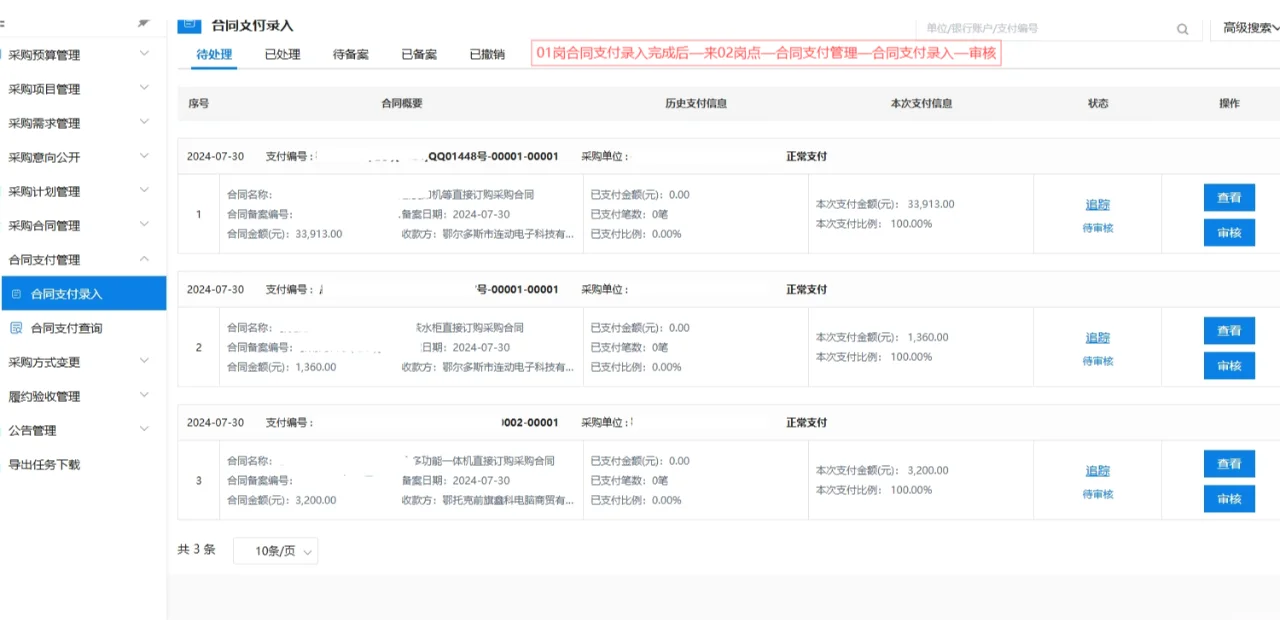Viewport: 1280px width, 640px height.
Task: Click 合同金额 33,913.00 in row 1
Action: tap(284, 234)
